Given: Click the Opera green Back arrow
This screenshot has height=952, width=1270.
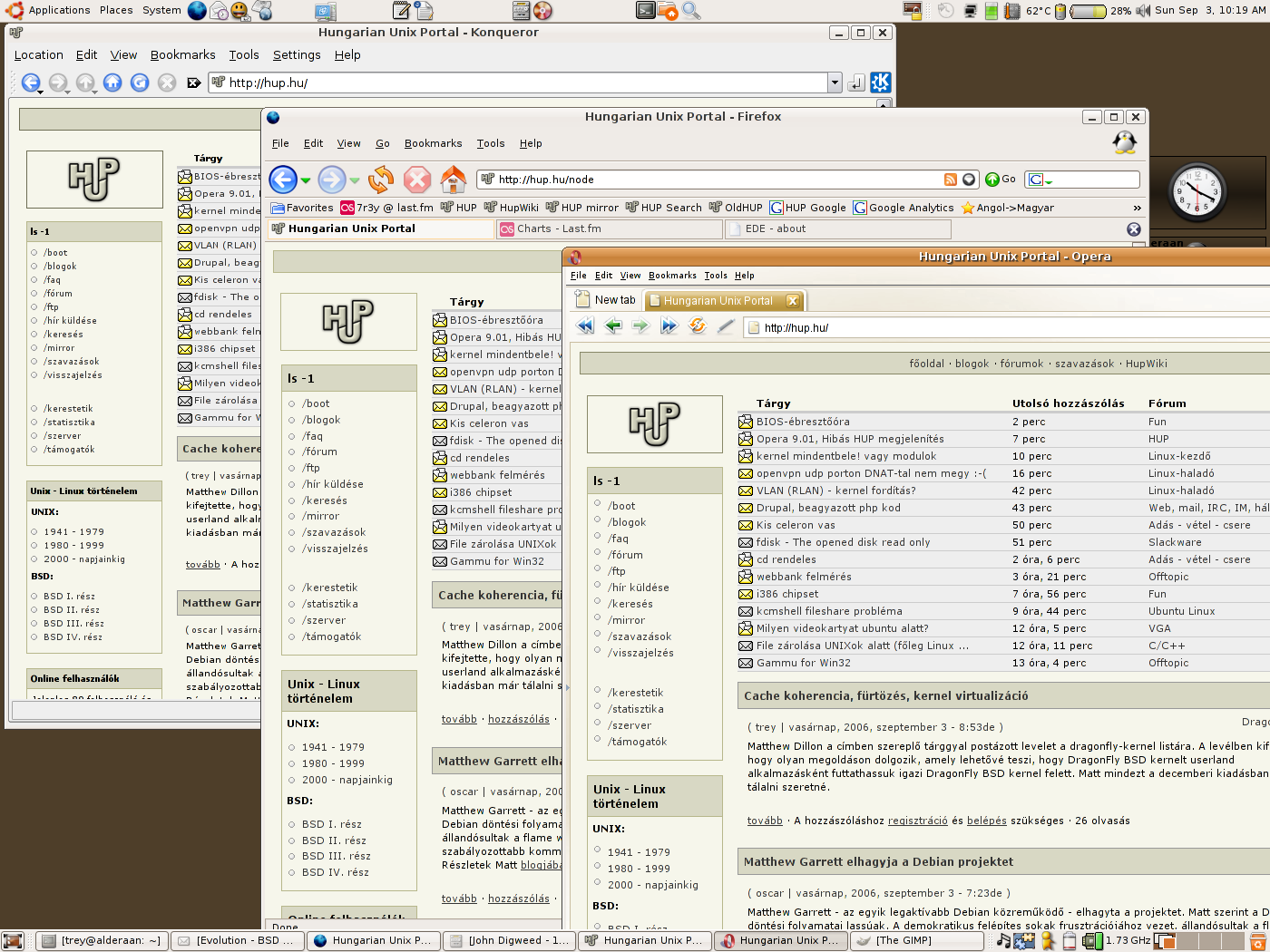Looking at the screenshot, I should click(x=613, y=326).
